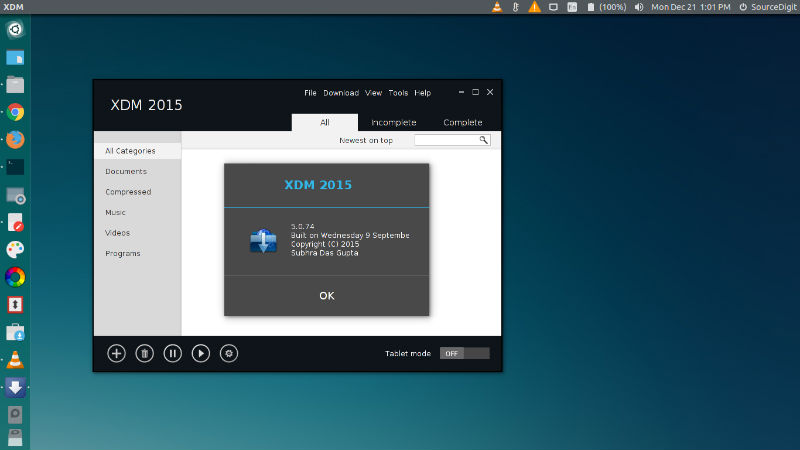
Task: Select Compressed category
Action: (x=128, y=192)
